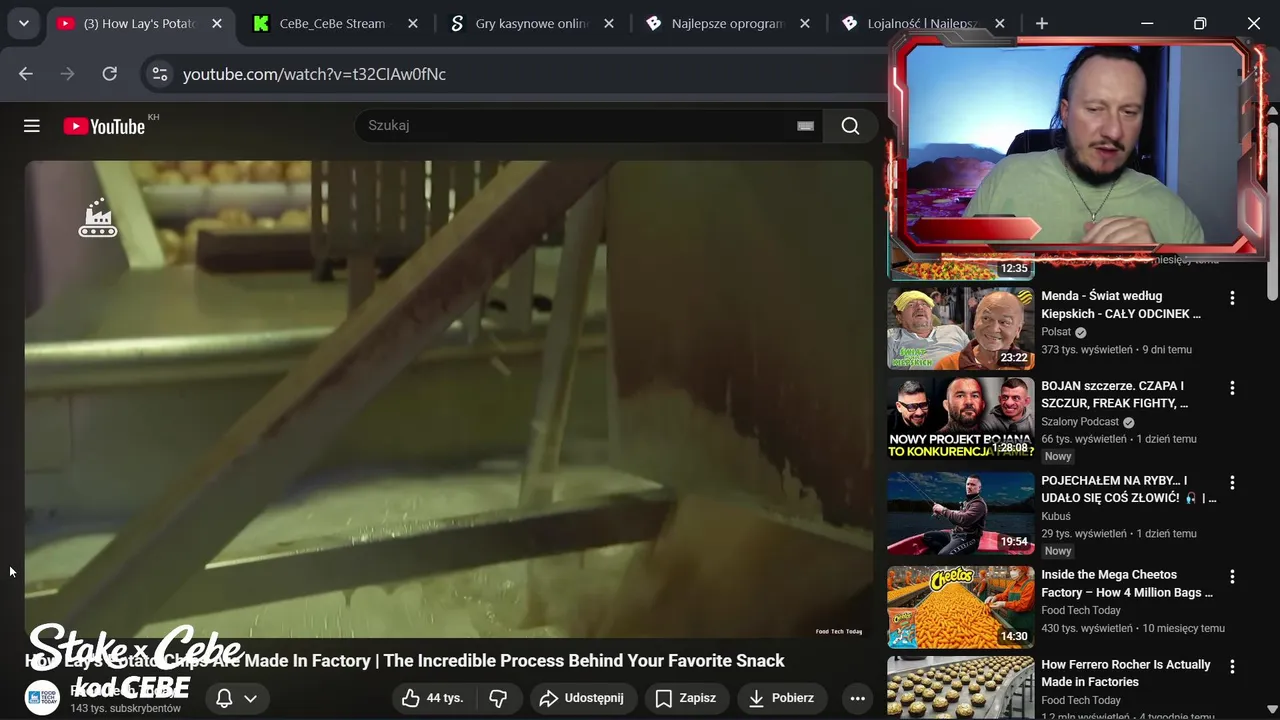
Task: Open a new browser tab
Action: (1042, 23)
